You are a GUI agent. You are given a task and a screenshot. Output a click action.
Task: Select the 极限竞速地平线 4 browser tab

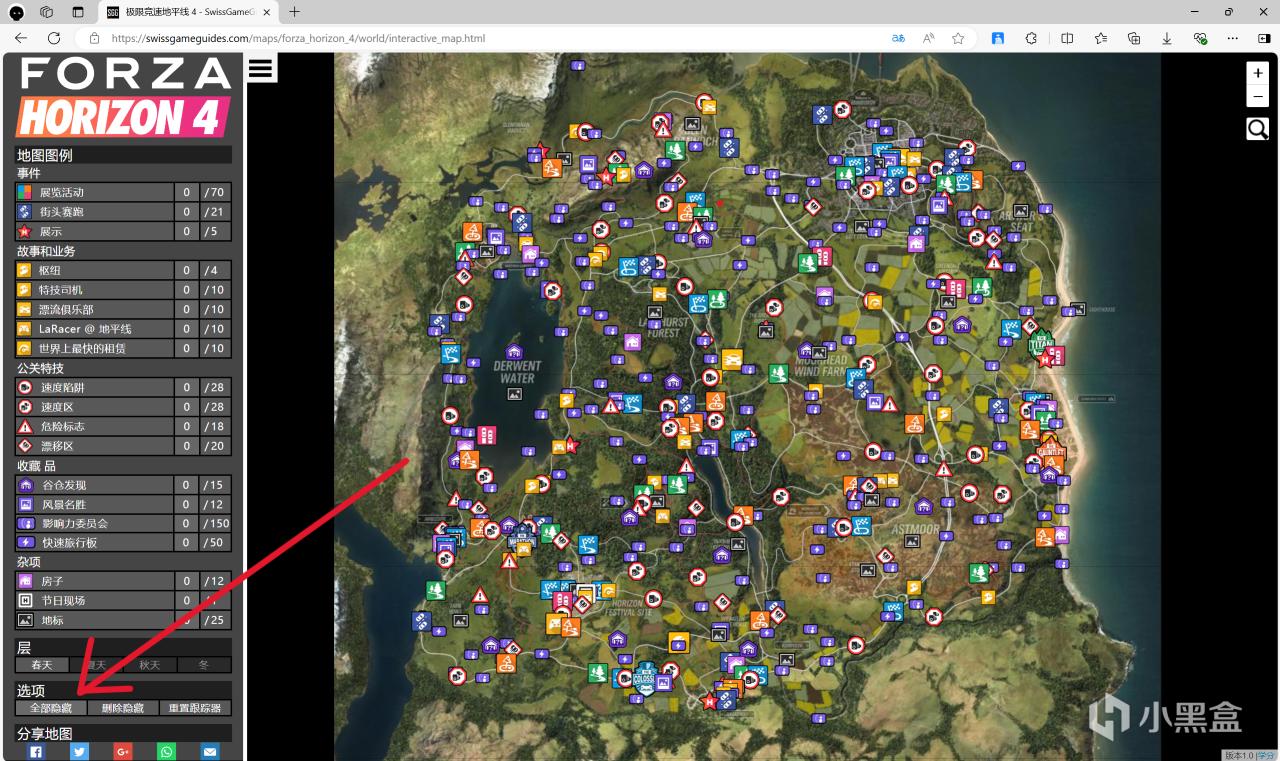coord(188,12)
